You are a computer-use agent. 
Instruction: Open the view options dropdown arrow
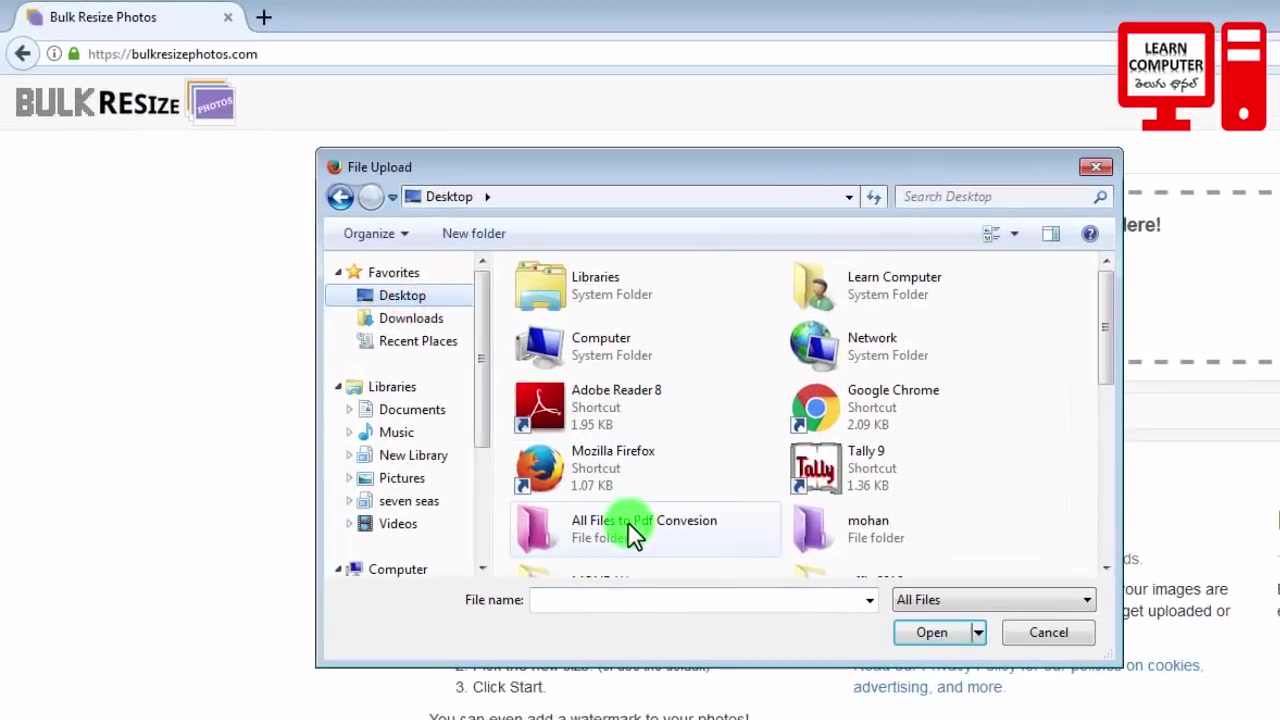(1014, 233)
